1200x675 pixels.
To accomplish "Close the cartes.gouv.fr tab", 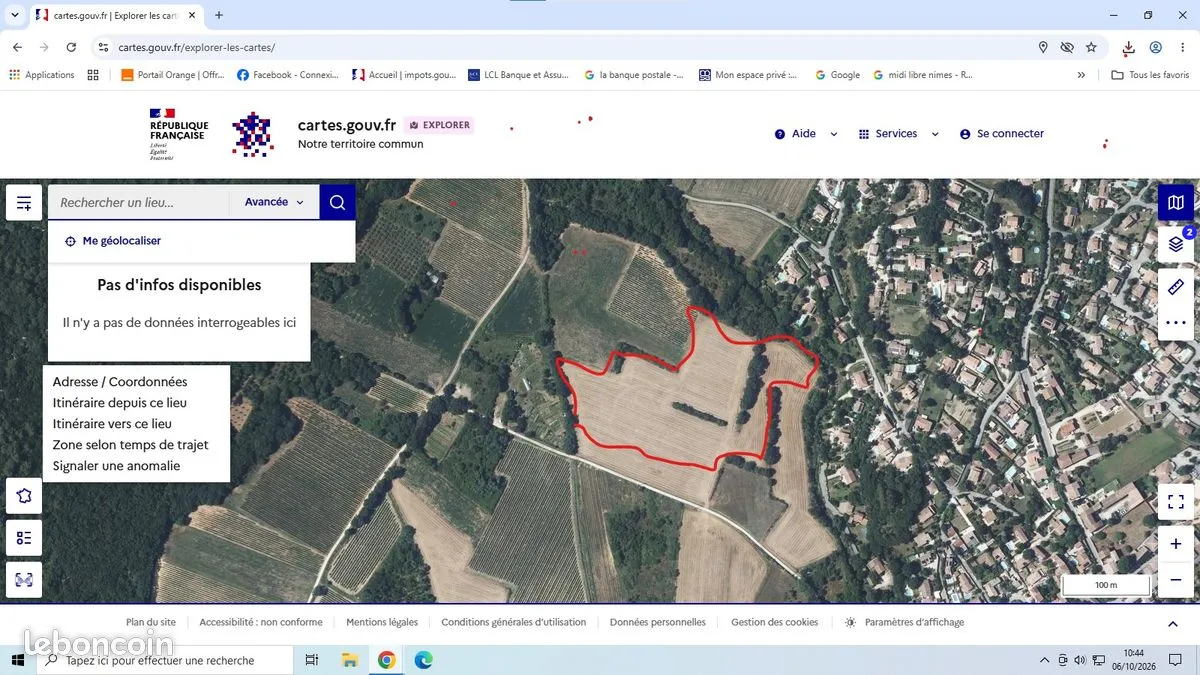I will [x=191, y=15].
